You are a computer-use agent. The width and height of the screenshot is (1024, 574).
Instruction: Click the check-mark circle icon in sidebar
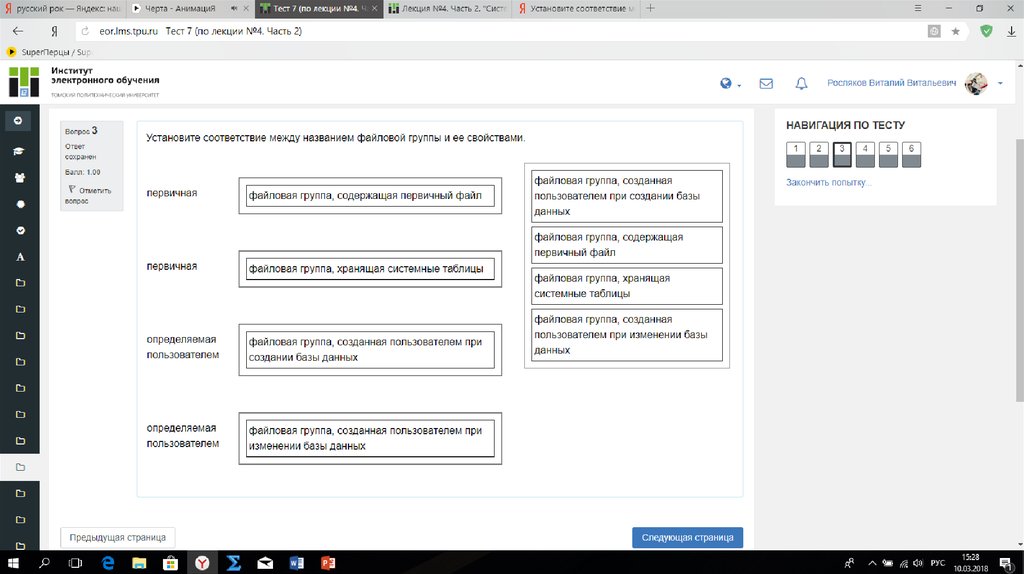pos(20,231)
